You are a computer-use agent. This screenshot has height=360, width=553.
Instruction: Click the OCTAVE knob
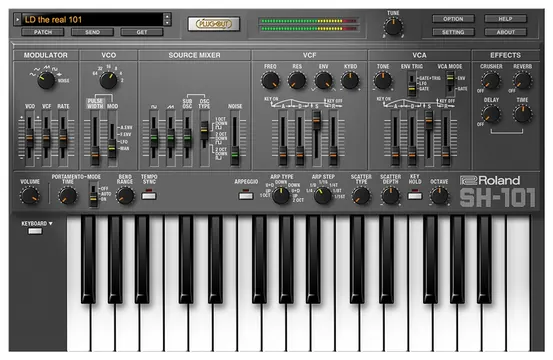tap(439, 196)
